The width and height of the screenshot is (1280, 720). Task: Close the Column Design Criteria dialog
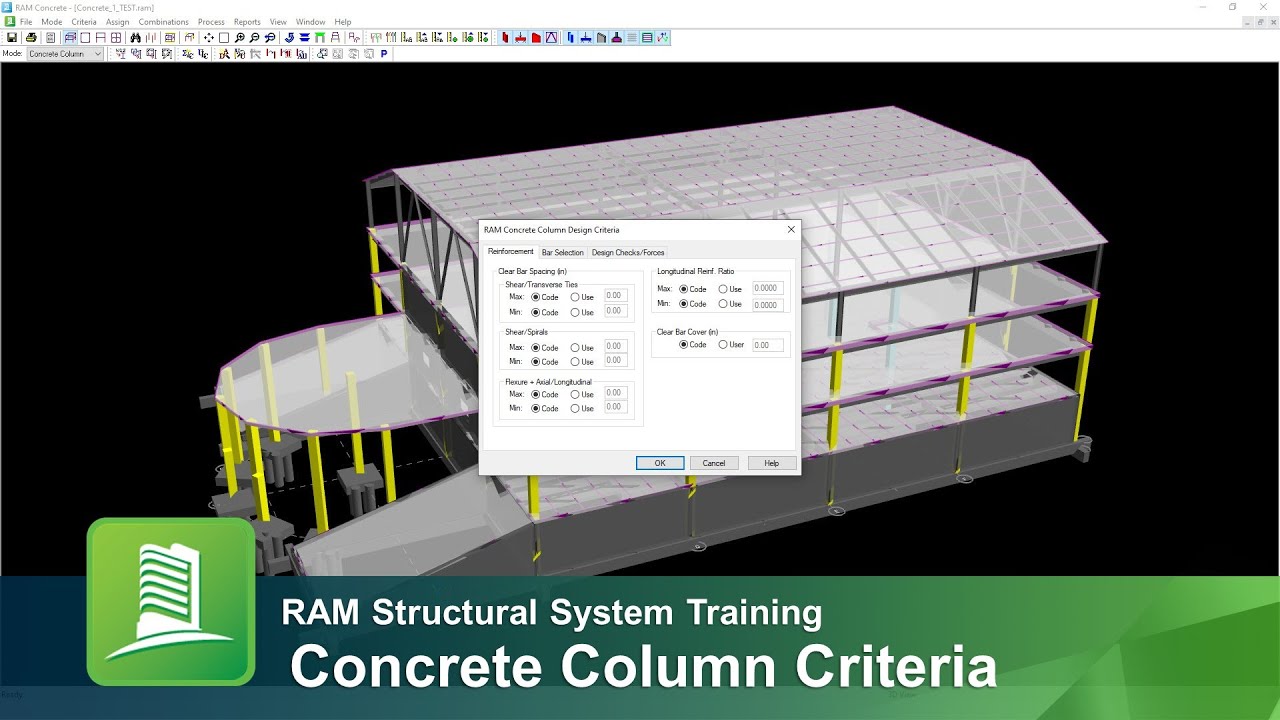791,230
